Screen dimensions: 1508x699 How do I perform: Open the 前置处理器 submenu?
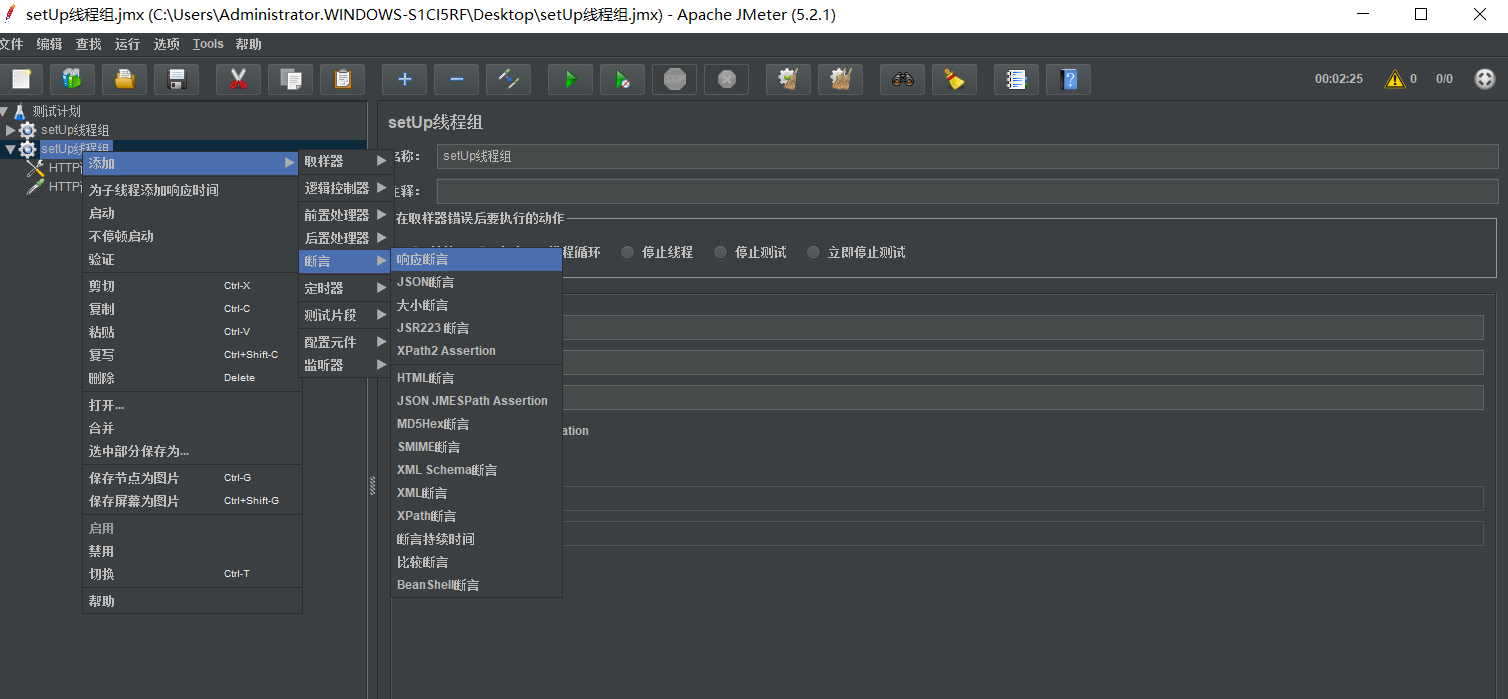[346, 215]
